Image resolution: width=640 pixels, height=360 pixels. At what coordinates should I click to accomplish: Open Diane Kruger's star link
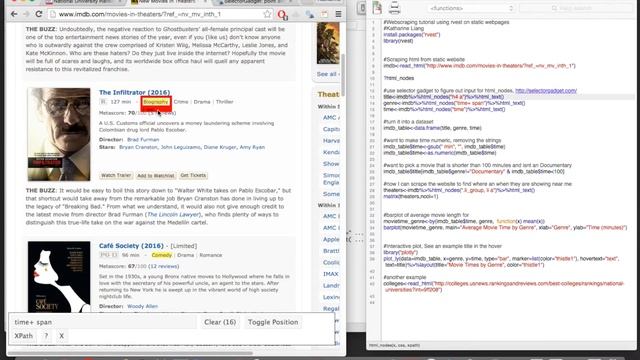[220, 147]
